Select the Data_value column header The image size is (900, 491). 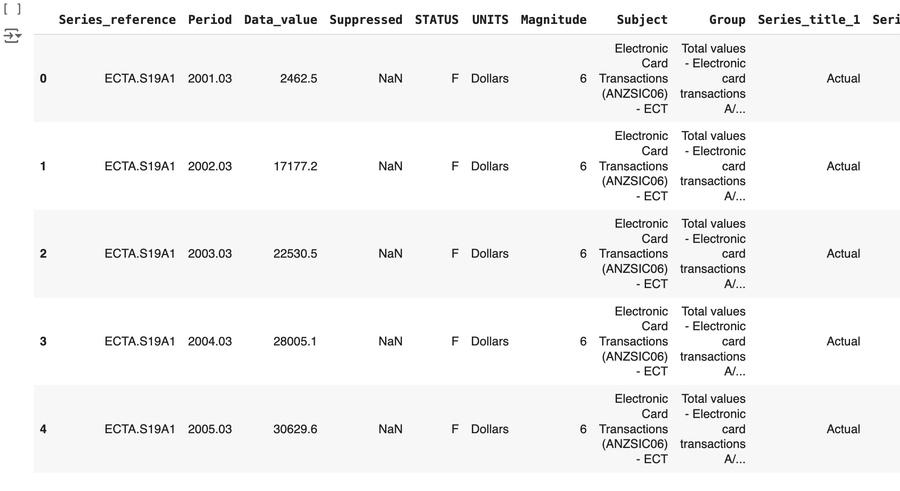pyautogui.click(x=280, y=20)
